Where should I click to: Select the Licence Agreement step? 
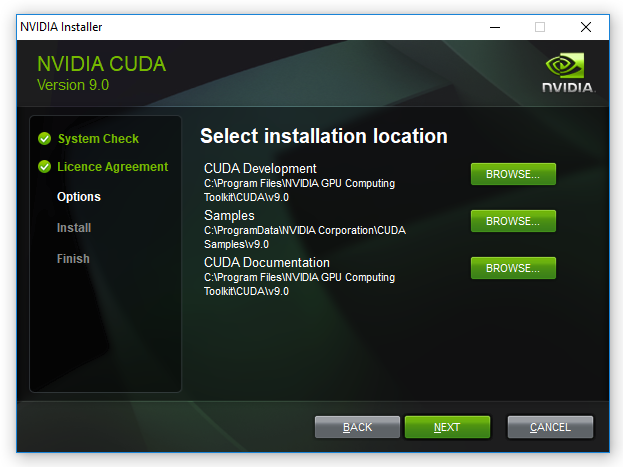click(112, 167)
